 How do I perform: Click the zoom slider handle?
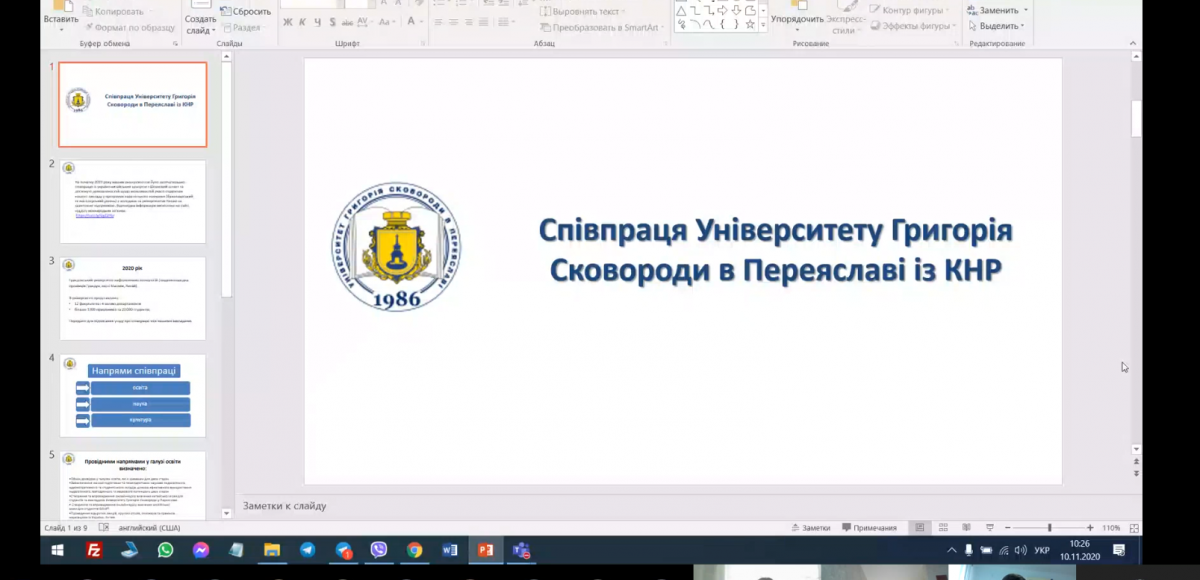point(1049,527)
